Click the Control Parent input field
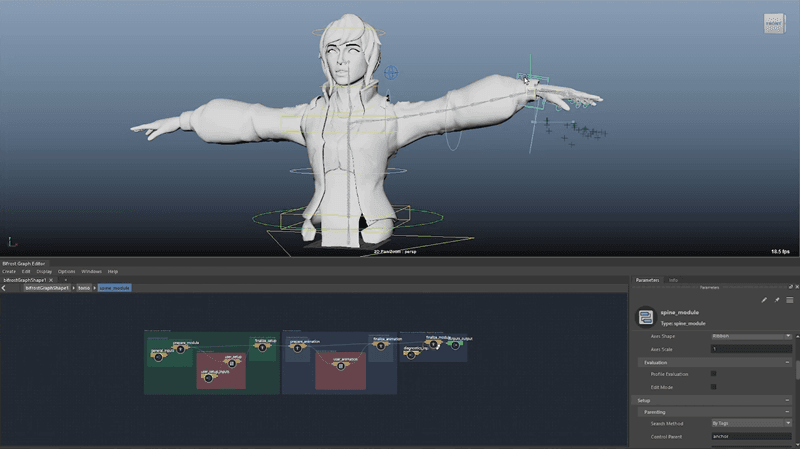The width and height of the screenshot is (800, 450). tap(750, 436)
